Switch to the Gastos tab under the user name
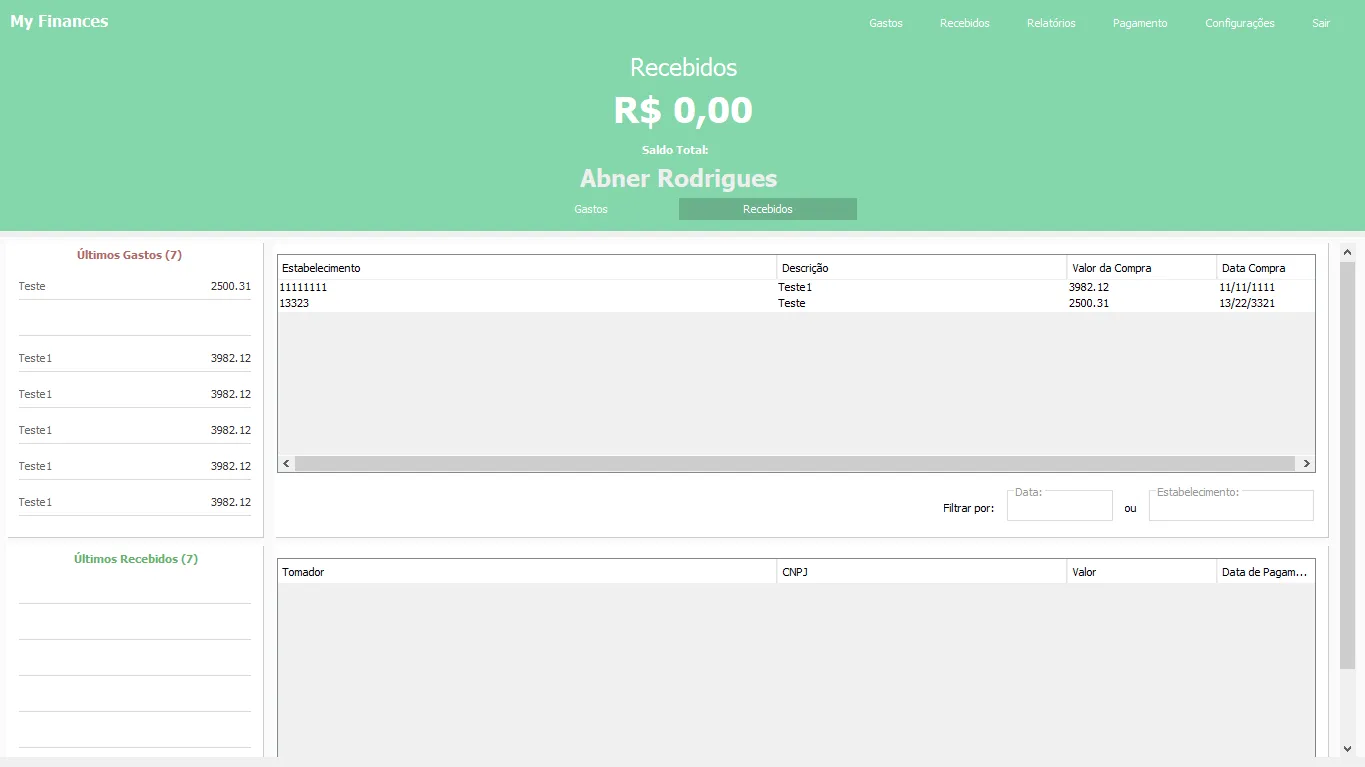 click(591, 209)
